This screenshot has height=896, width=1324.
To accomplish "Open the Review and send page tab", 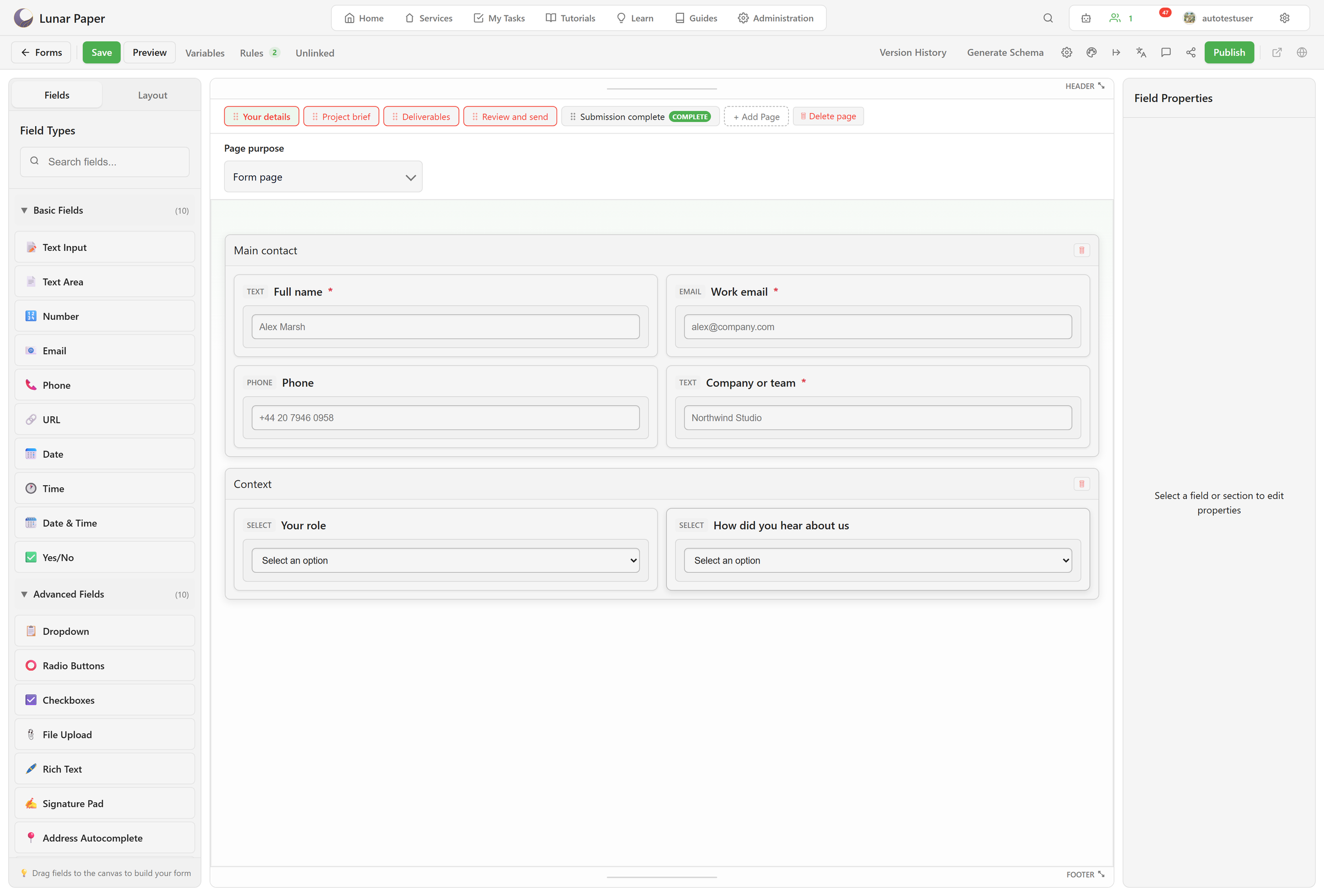I will (510, 117).
